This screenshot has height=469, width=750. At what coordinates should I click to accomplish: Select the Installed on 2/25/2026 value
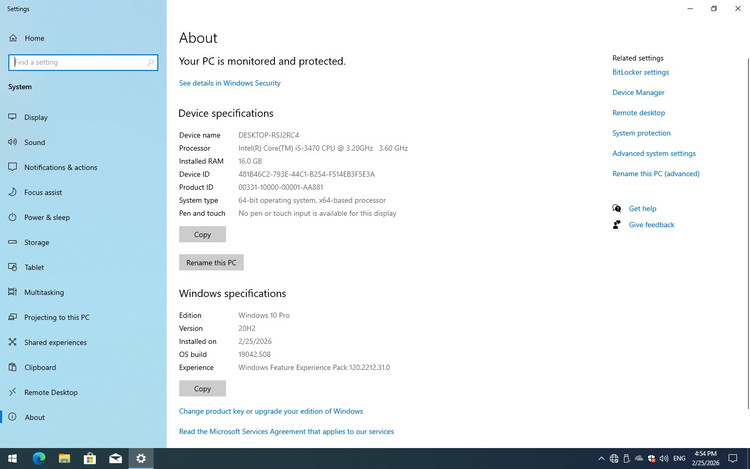[x=255, y=341]
